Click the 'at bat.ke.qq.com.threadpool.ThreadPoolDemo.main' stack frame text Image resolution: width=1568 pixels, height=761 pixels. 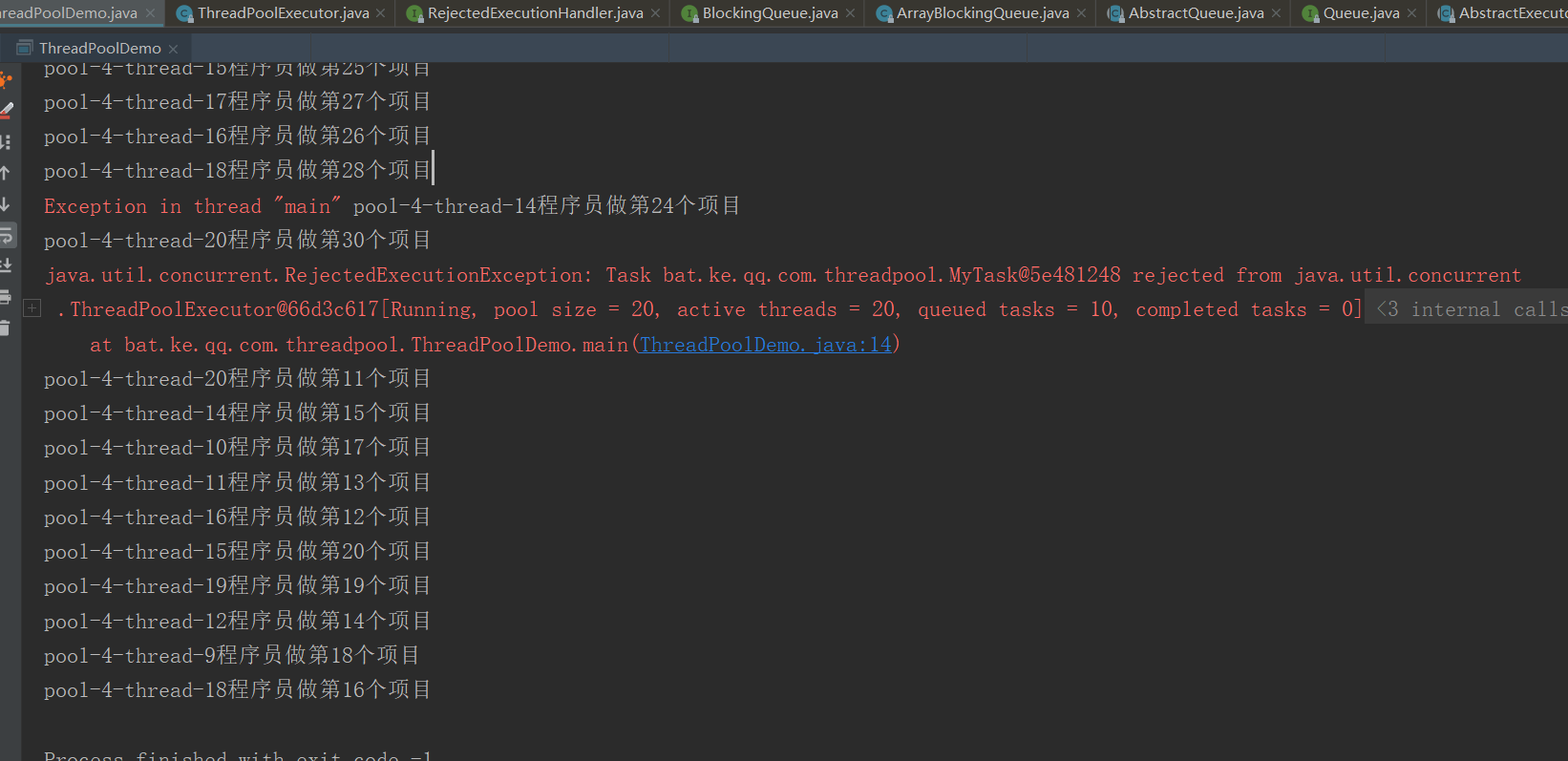(x=359, y=345)
